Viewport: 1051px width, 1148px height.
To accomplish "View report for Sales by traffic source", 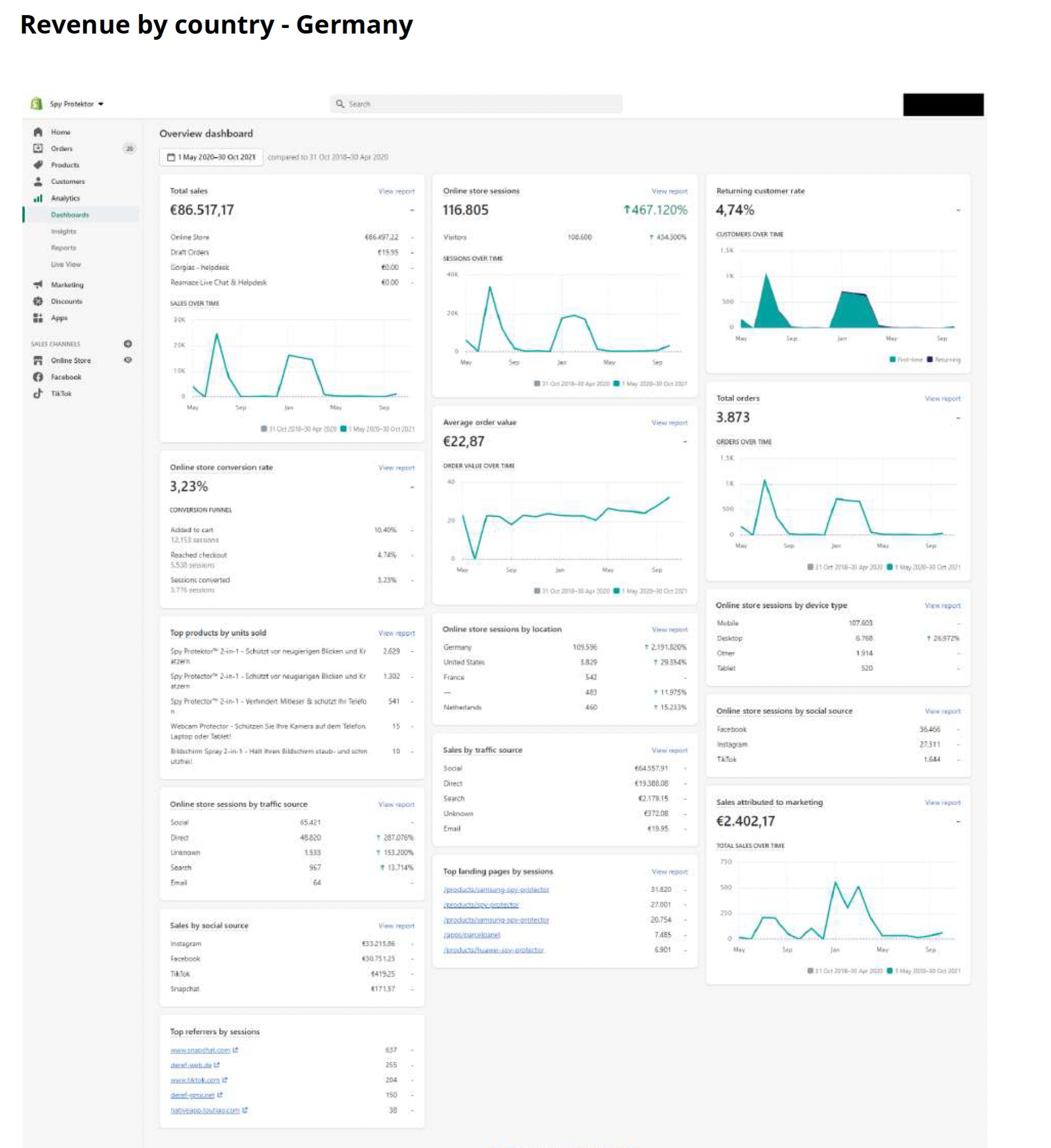I will coord(670,750).
